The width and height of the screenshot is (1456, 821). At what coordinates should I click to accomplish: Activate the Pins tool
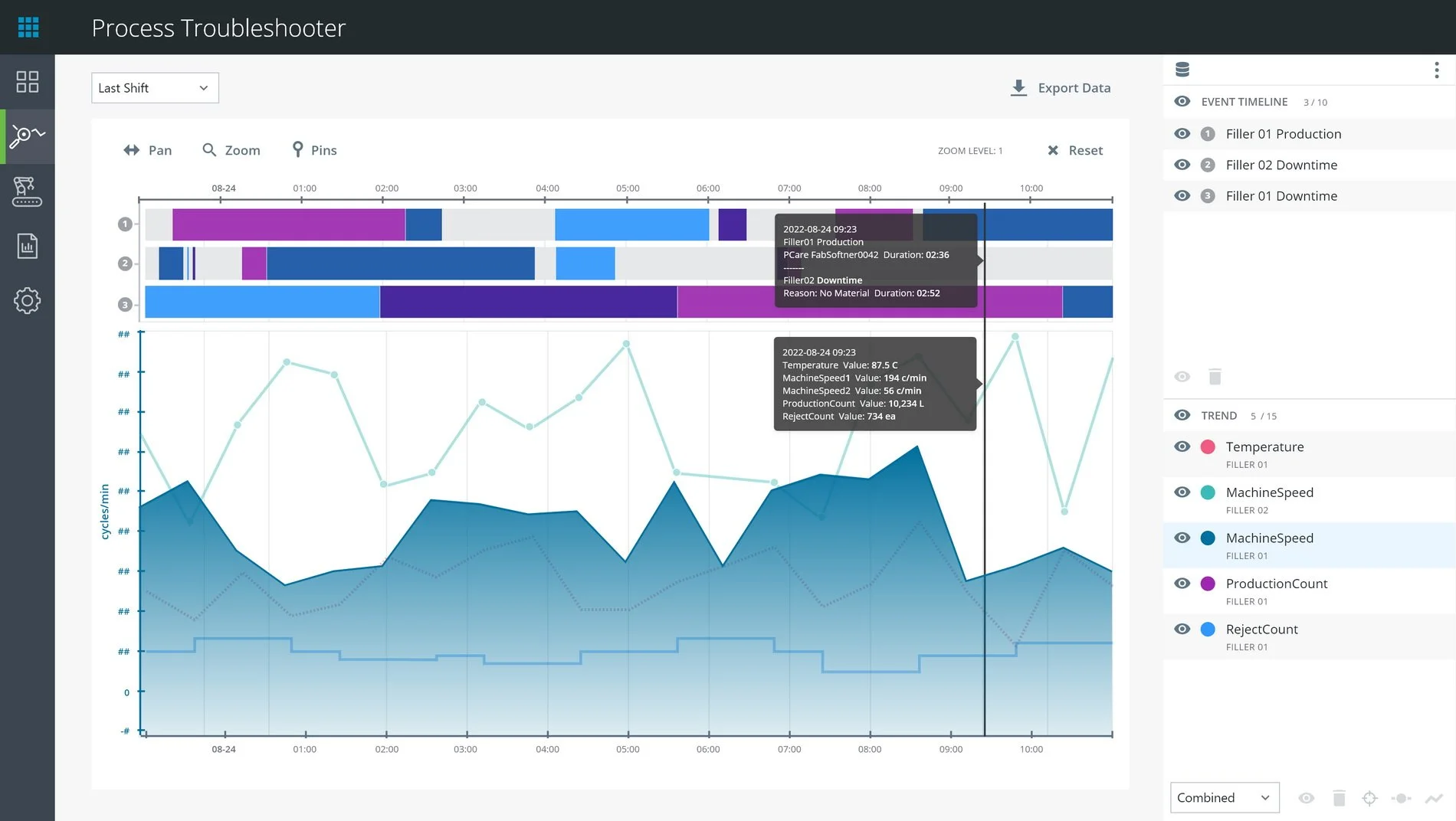point(314,150)
